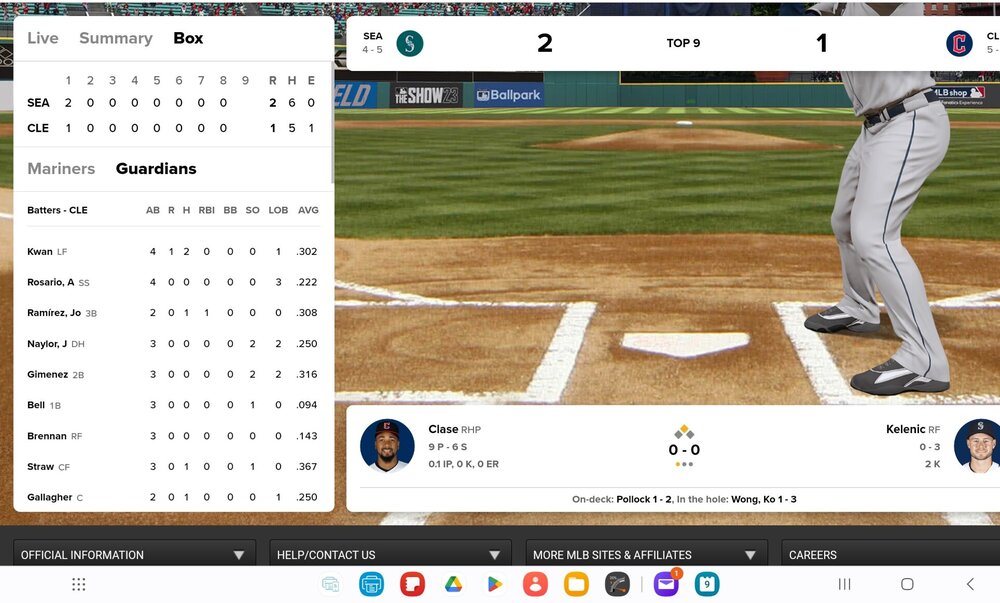The width and height of the screenshot is (1000, 603).
Task: Select the Box tab
Action: click(188, 38)
